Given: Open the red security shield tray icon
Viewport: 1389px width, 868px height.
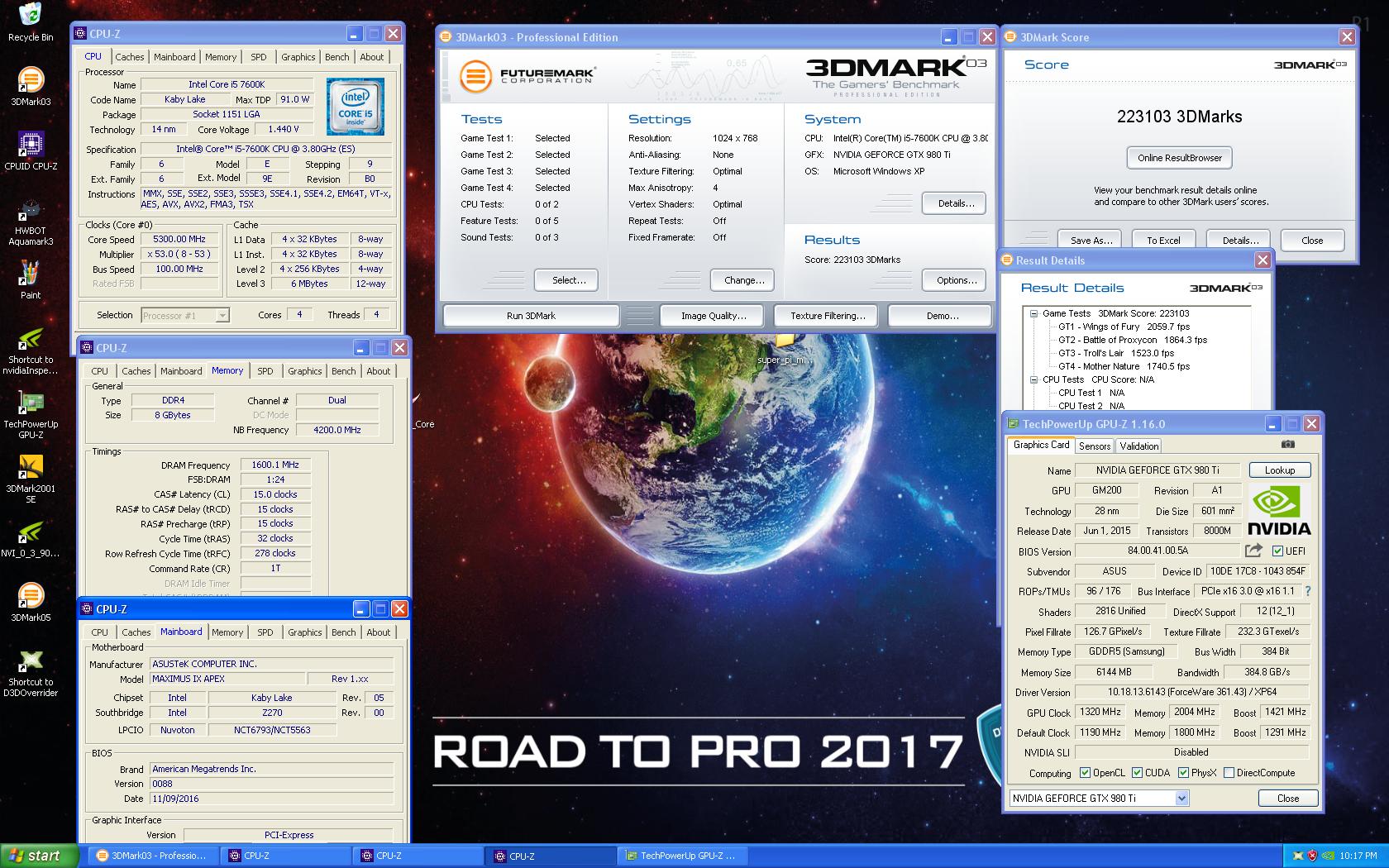Looking at the screenshot, I should coord(1312,856).
